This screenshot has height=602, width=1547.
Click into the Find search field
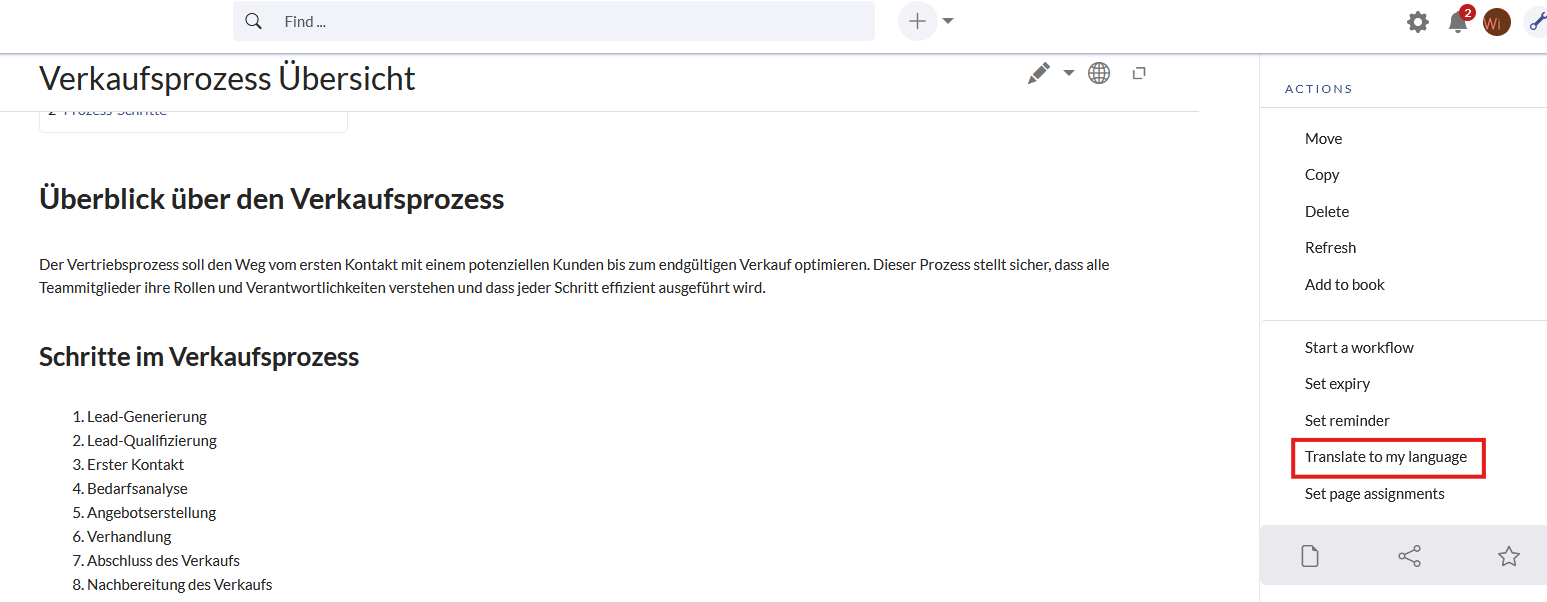click(570, 21)
